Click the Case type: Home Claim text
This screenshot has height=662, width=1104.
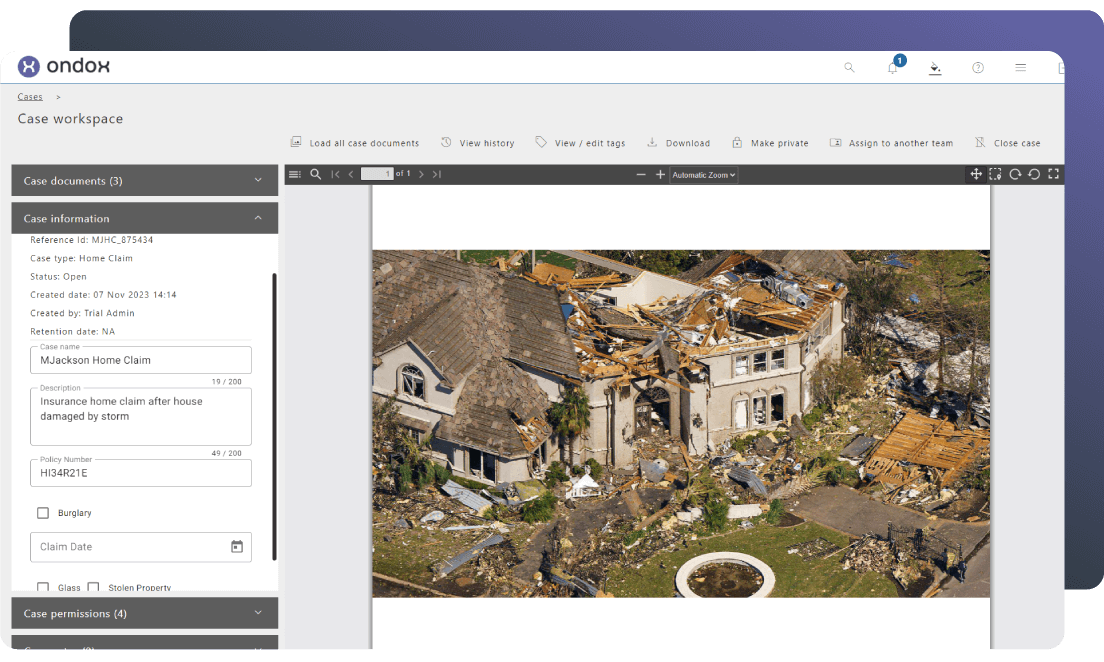point(81,258)
